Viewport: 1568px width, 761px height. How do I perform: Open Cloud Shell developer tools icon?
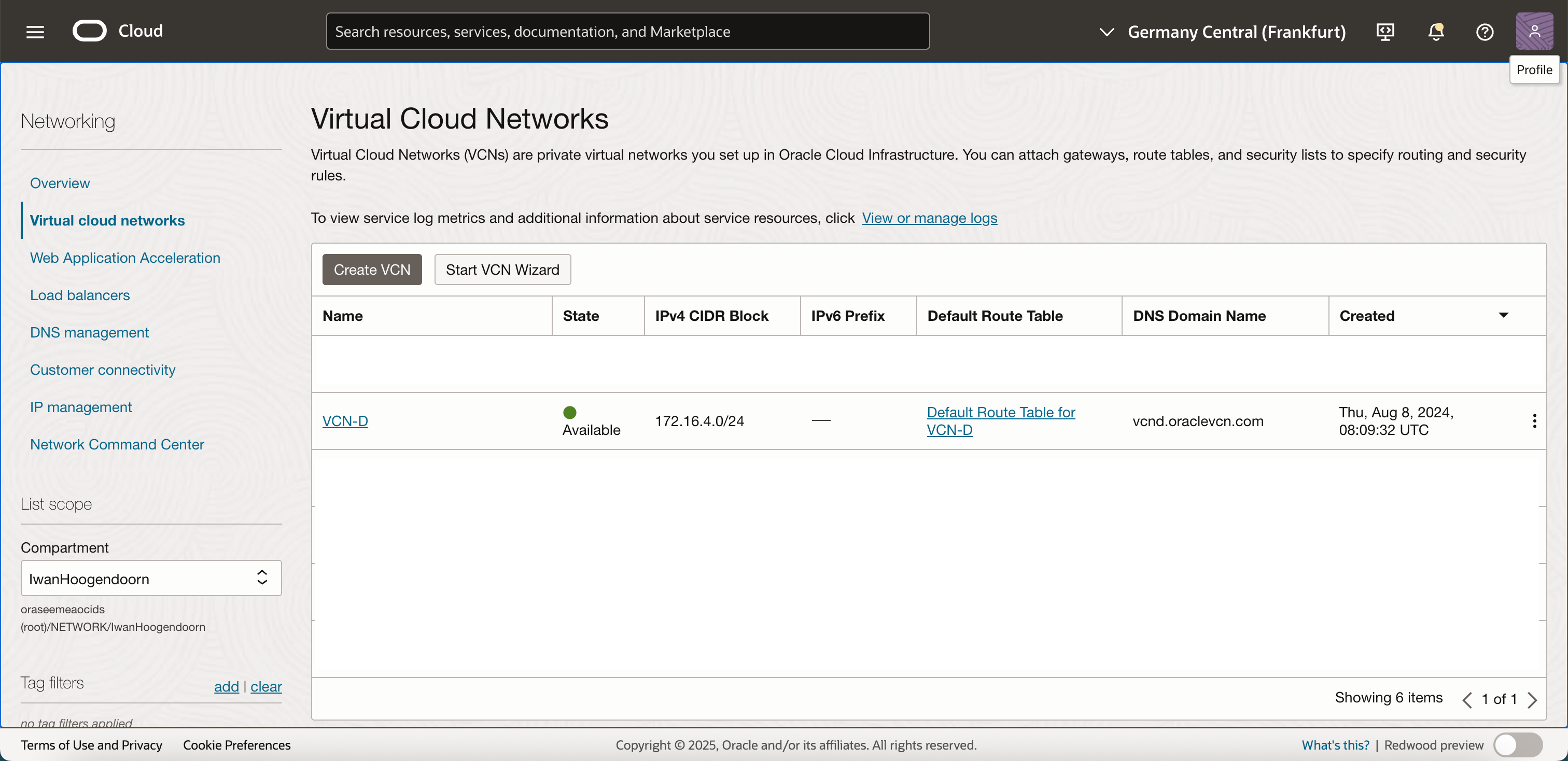tap(1385, 32)
